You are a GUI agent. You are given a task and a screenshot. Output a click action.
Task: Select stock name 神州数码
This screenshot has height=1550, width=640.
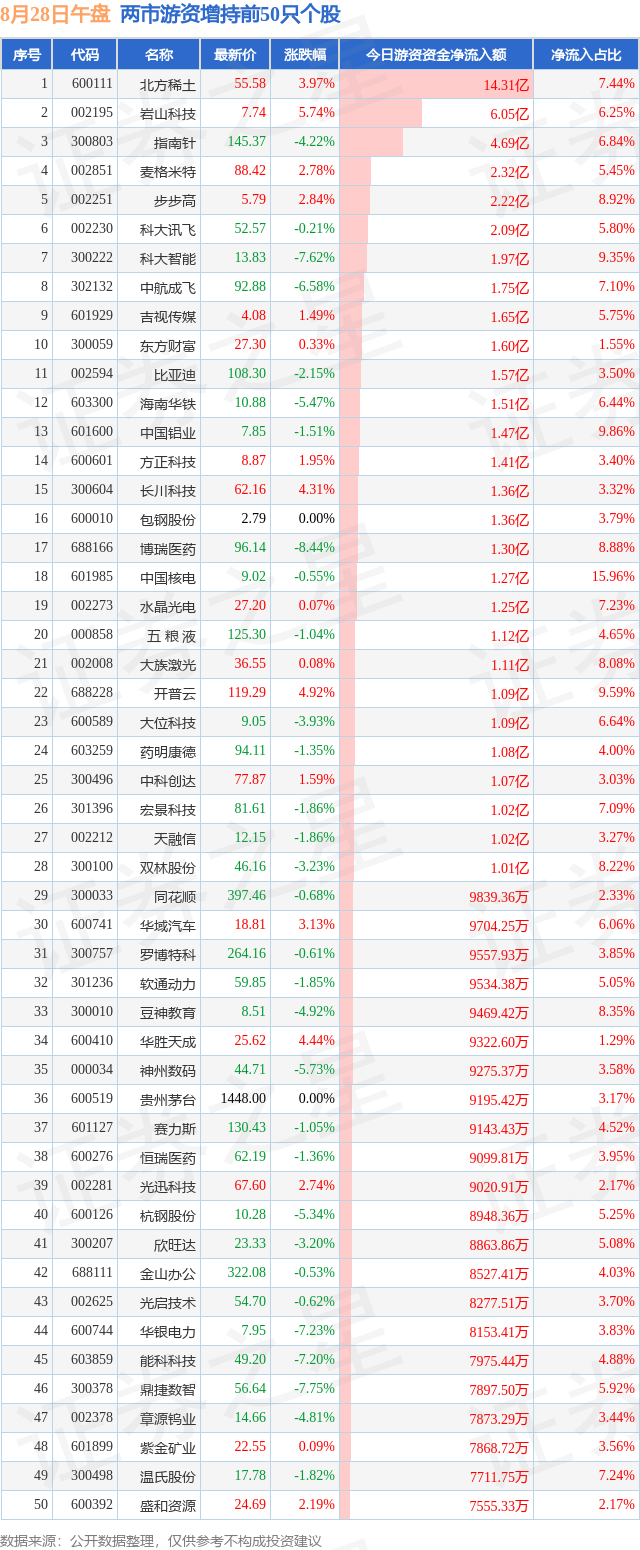[x=168, y=1070]
